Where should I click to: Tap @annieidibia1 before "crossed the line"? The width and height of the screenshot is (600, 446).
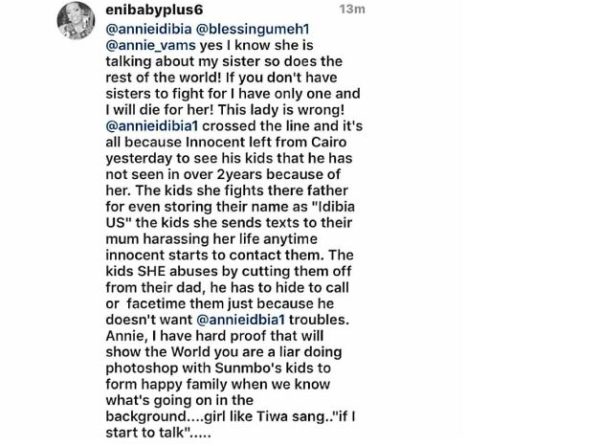[152, 126]
